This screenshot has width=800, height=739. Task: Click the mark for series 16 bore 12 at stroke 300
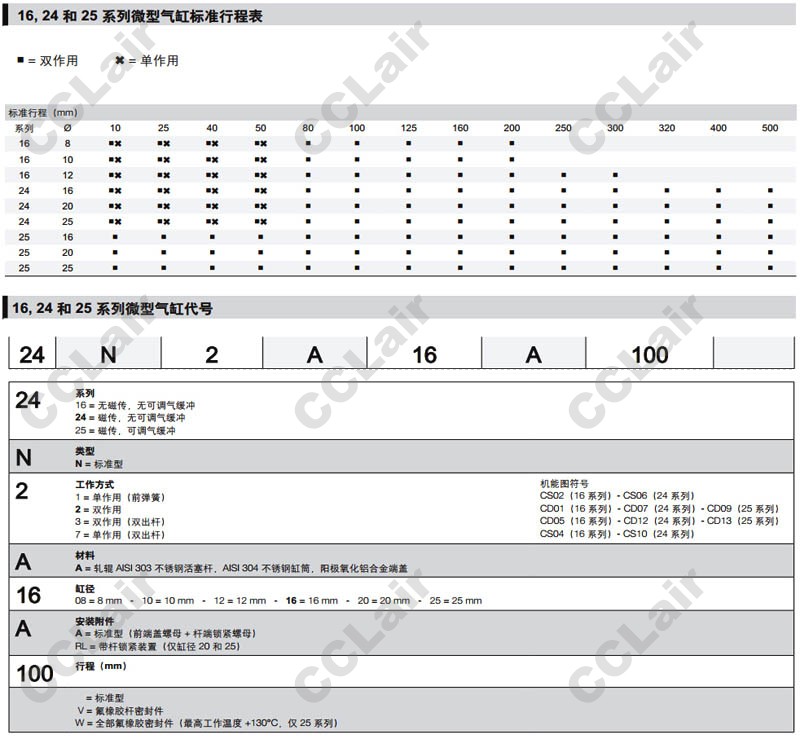pyautogui.click(x=615, y=175)
